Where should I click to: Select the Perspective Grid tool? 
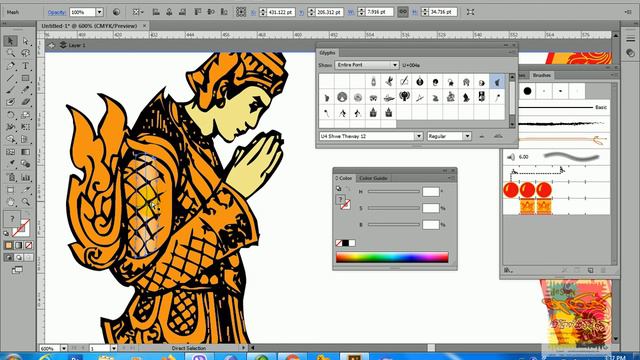point(26,140)
